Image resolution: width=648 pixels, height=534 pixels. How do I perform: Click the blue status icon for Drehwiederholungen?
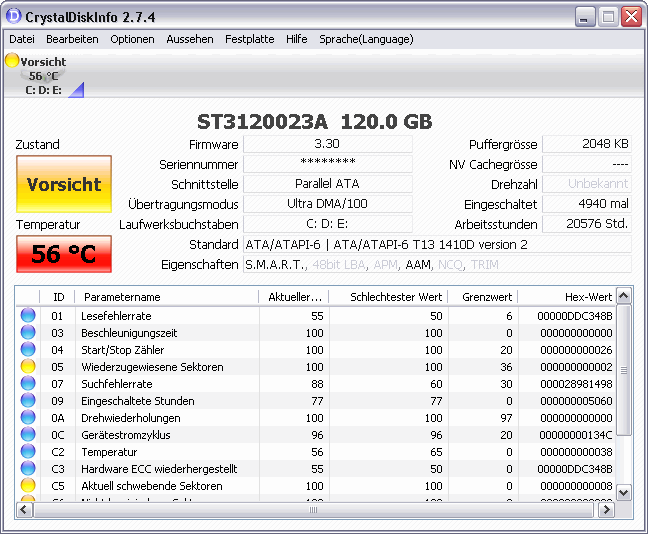click(x=28, y=417)
